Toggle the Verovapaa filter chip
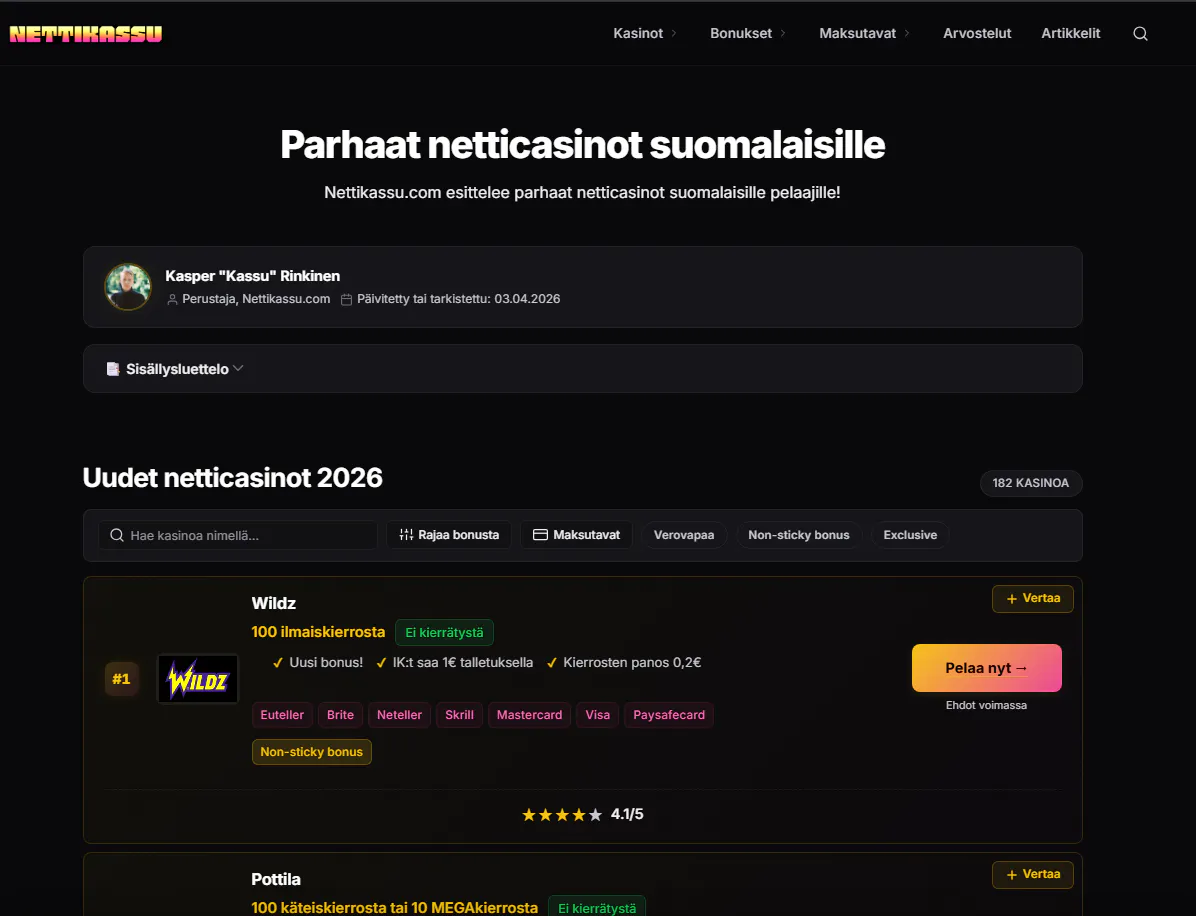1196x916 pixels. [x=684, y=535]
